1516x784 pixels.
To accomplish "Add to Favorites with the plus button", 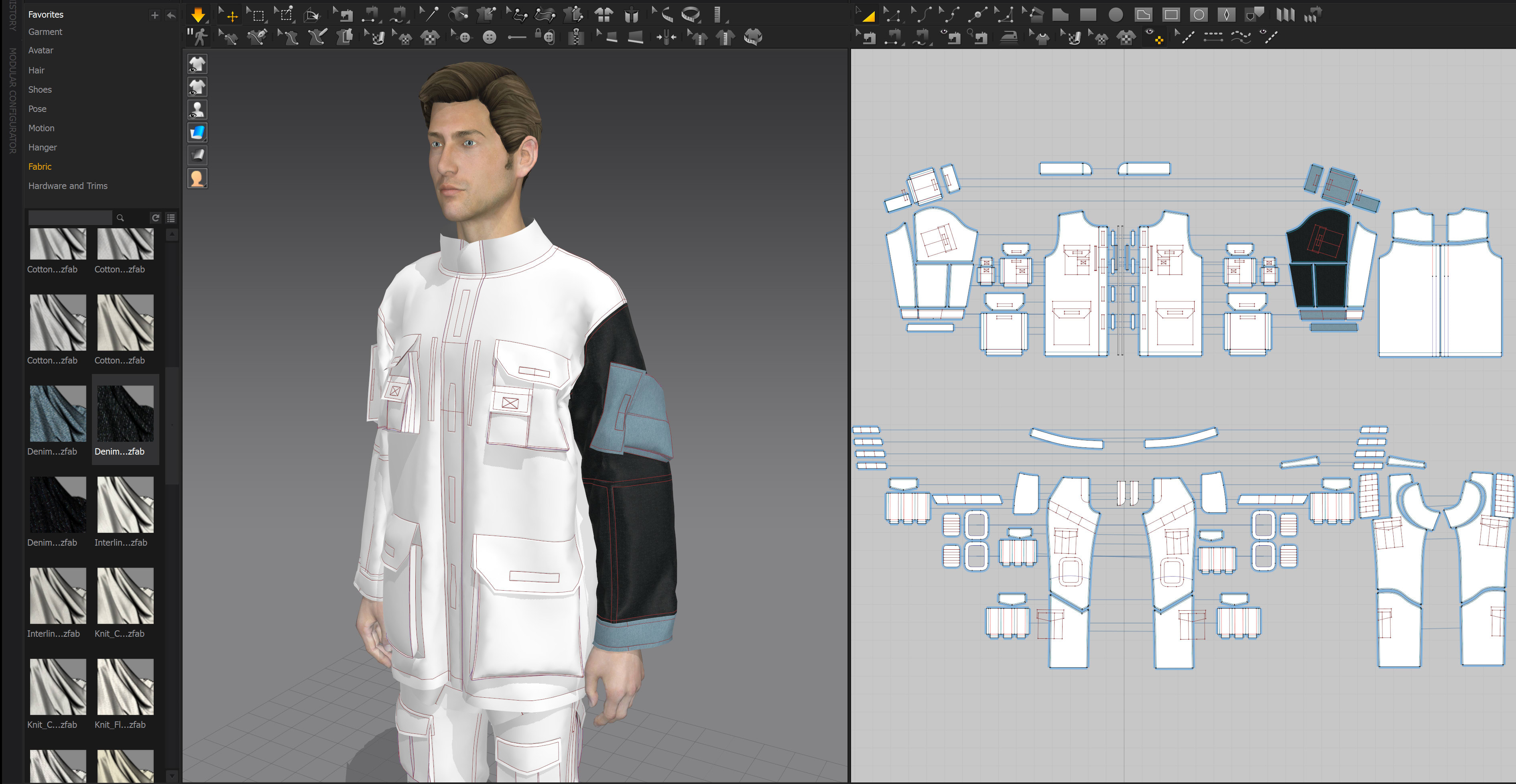I will click(x=155, y=15).
